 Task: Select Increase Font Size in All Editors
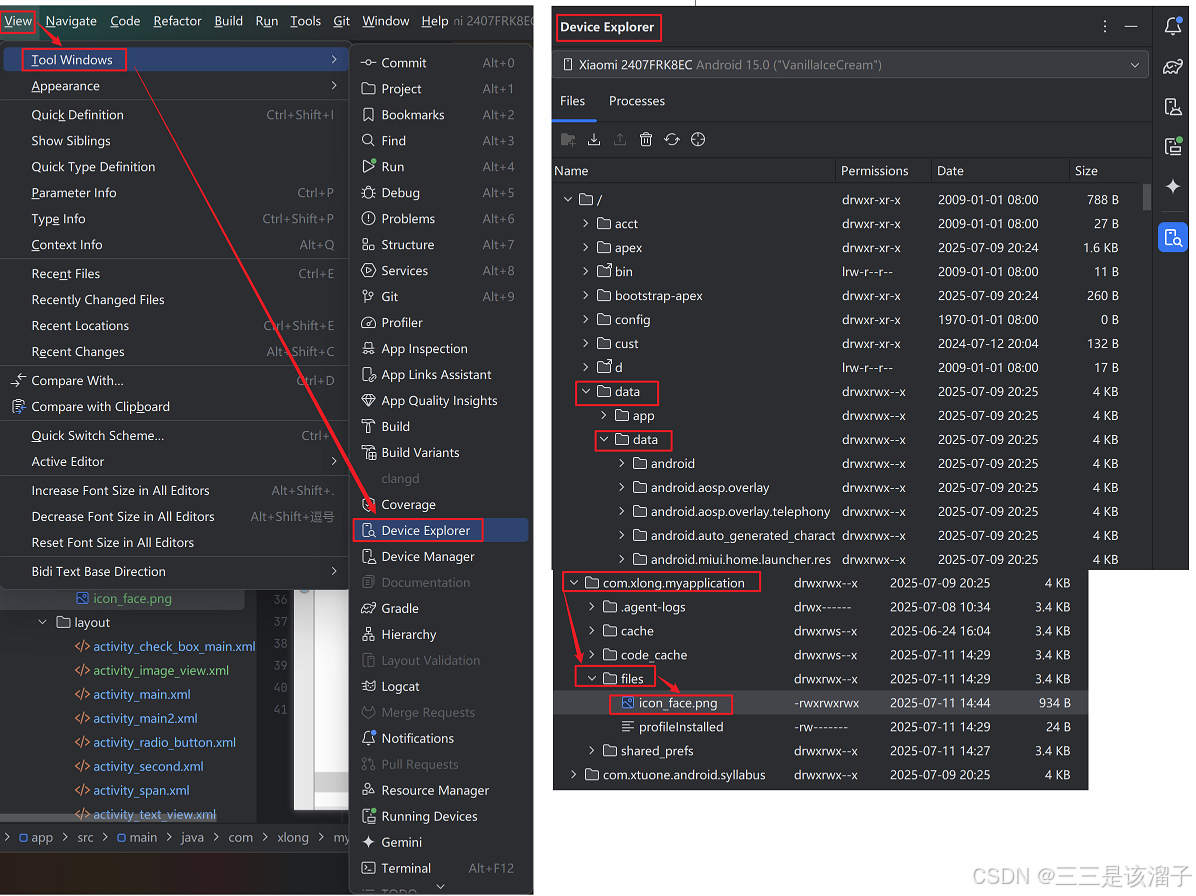coord(175,490)
